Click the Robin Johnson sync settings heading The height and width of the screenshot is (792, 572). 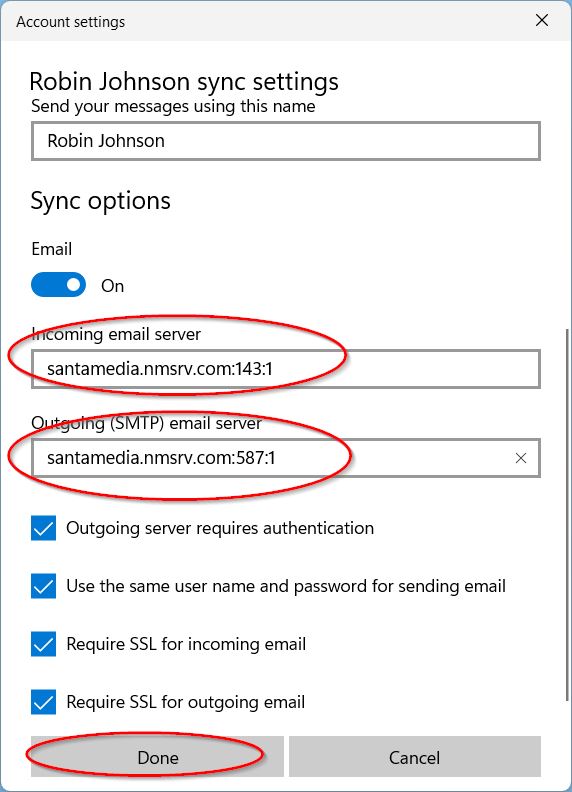click(184, 82)
